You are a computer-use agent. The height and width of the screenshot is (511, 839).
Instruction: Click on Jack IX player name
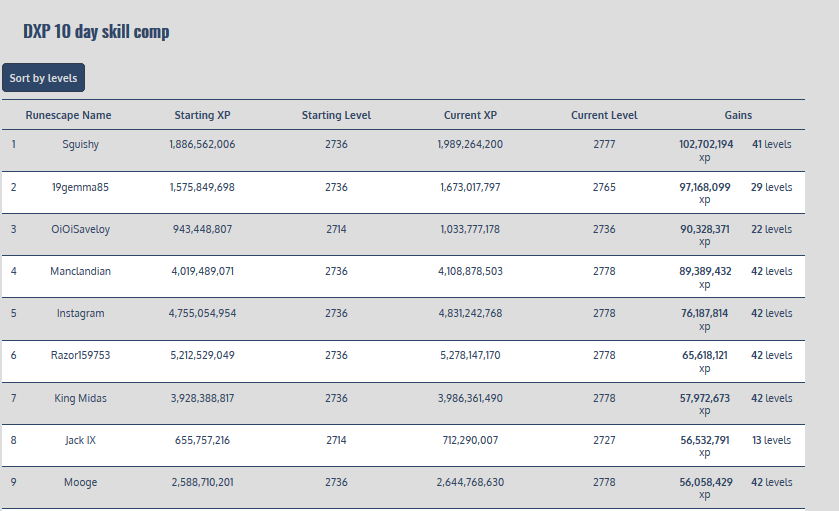click(80, 440)
